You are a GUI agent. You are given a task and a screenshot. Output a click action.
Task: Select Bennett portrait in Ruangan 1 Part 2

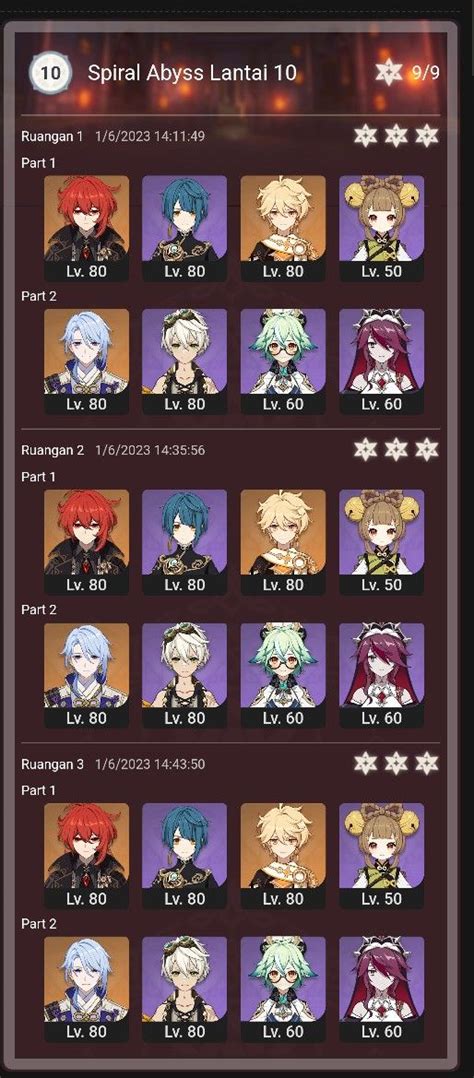184,362
